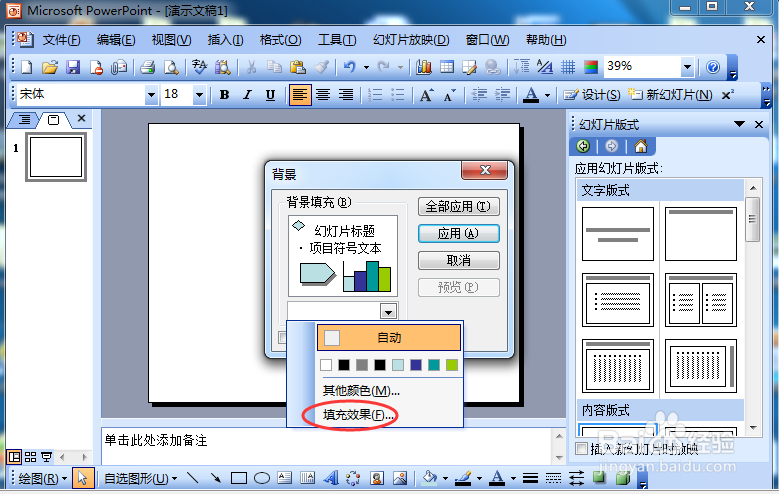Click the Paste clipboard icon

pos(297,67)
